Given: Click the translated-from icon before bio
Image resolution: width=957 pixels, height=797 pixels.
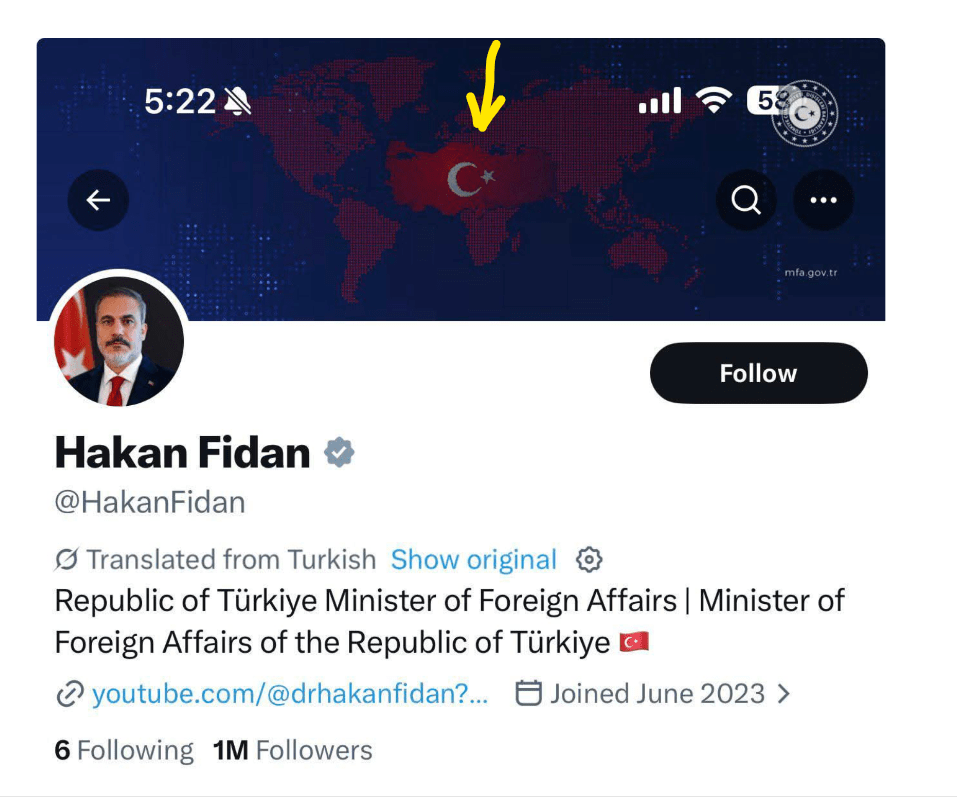Looking at the screenshot, I should point(68,559).
